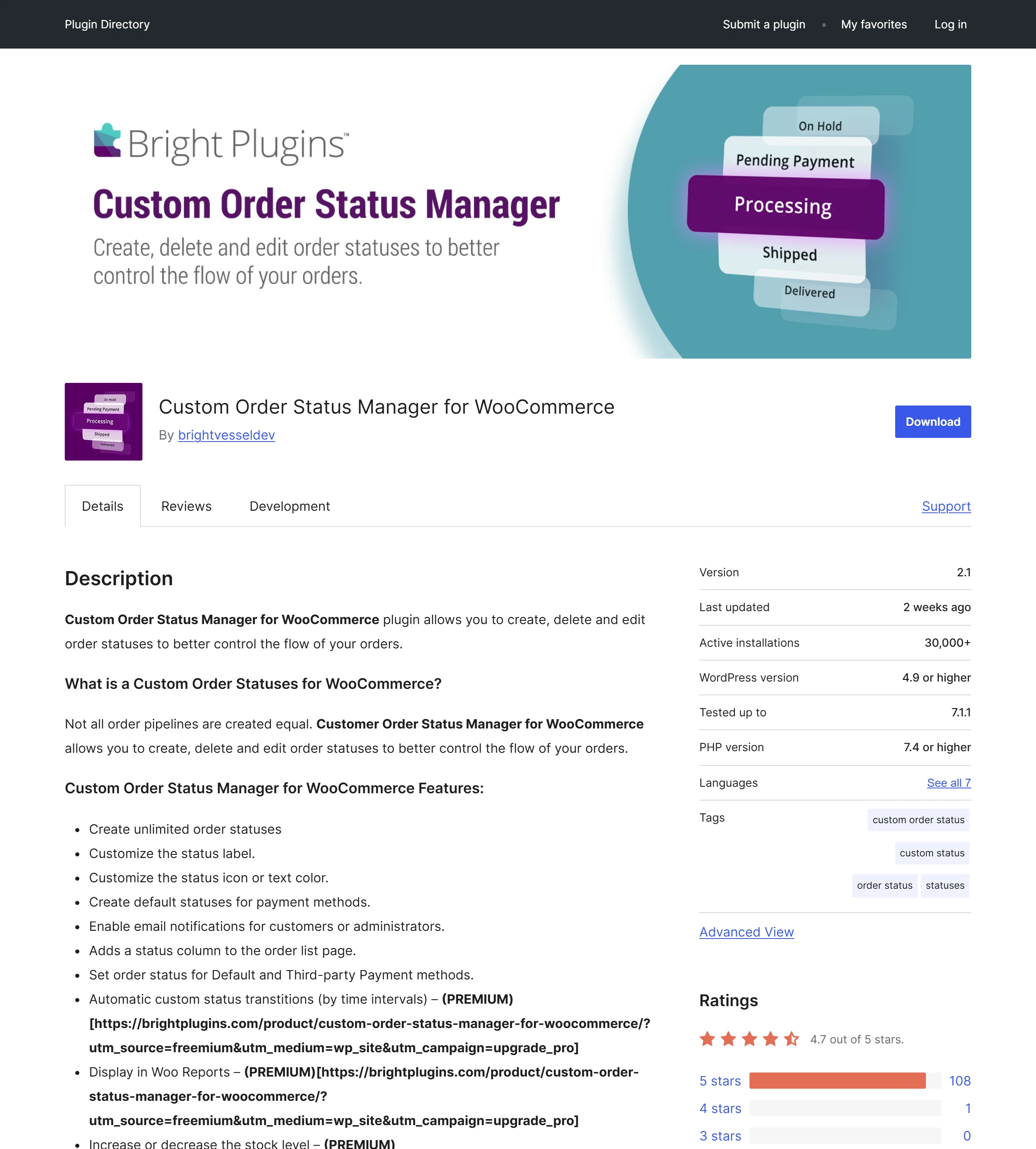
Task: Click the Description heading
Action: [119, 578]
